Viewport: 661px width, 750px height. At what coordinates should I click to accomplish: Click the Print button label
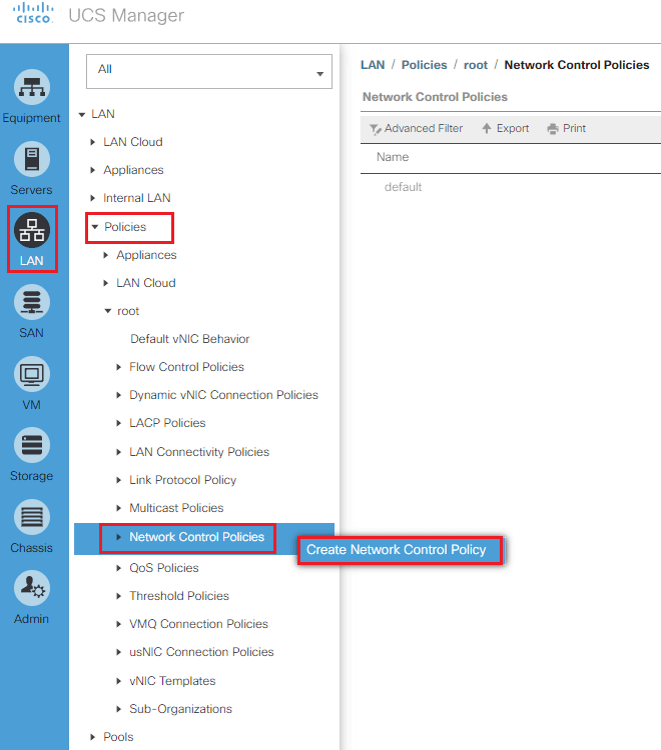pyautogui.click(x=574, y=128)
